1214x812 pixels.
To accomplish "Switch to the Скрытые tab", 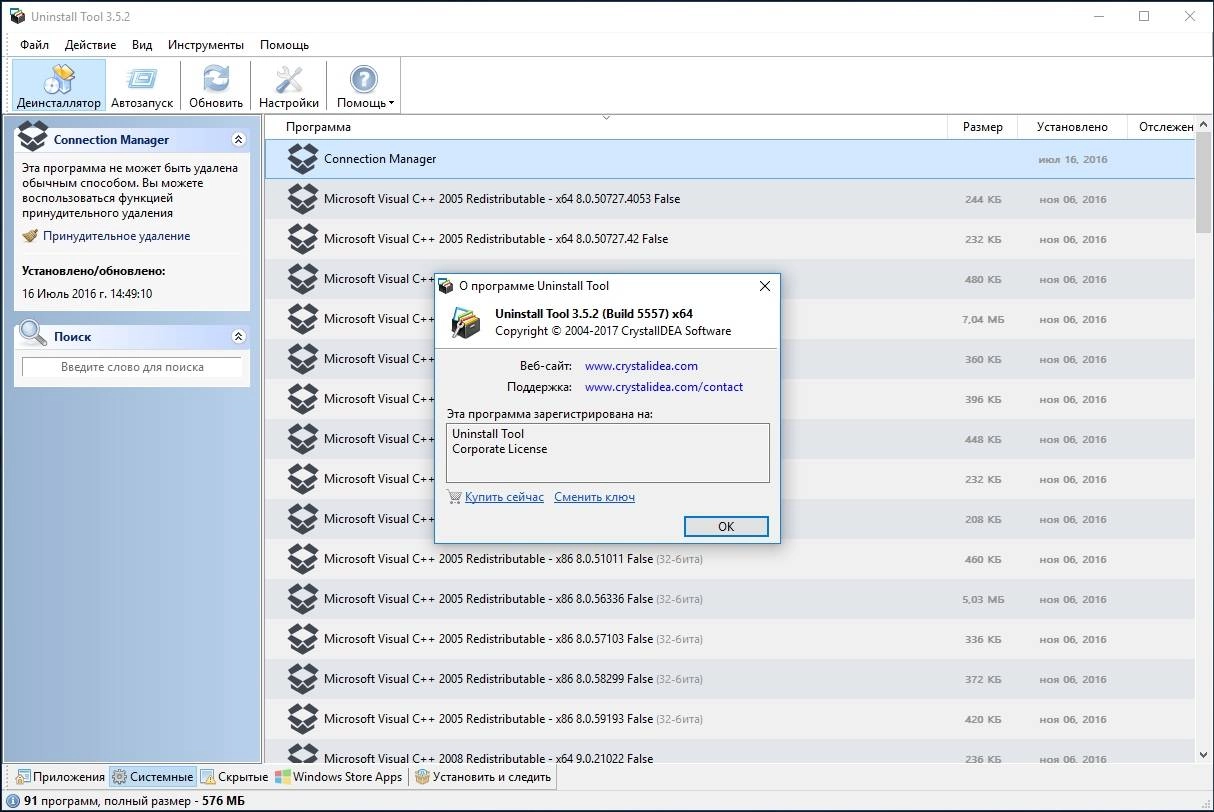I will pos(234,777).
